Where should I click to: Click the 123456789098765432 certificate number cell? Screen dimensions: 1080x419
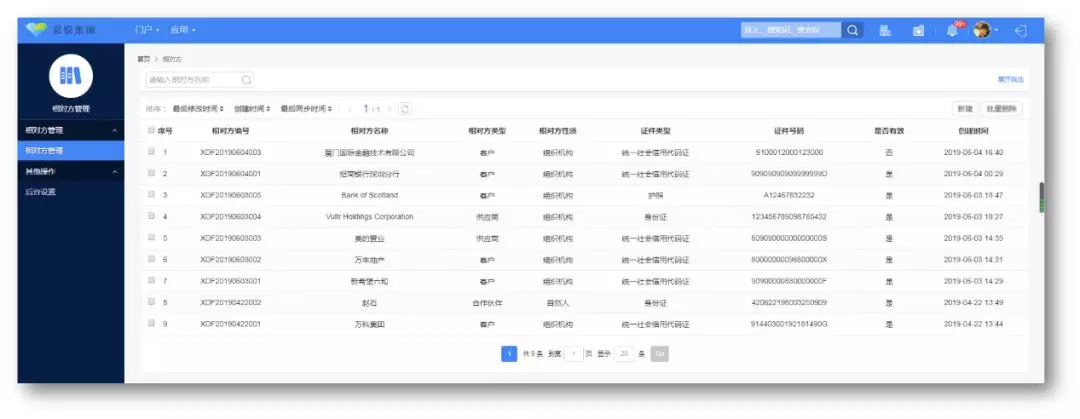click(x=789, y=216)
